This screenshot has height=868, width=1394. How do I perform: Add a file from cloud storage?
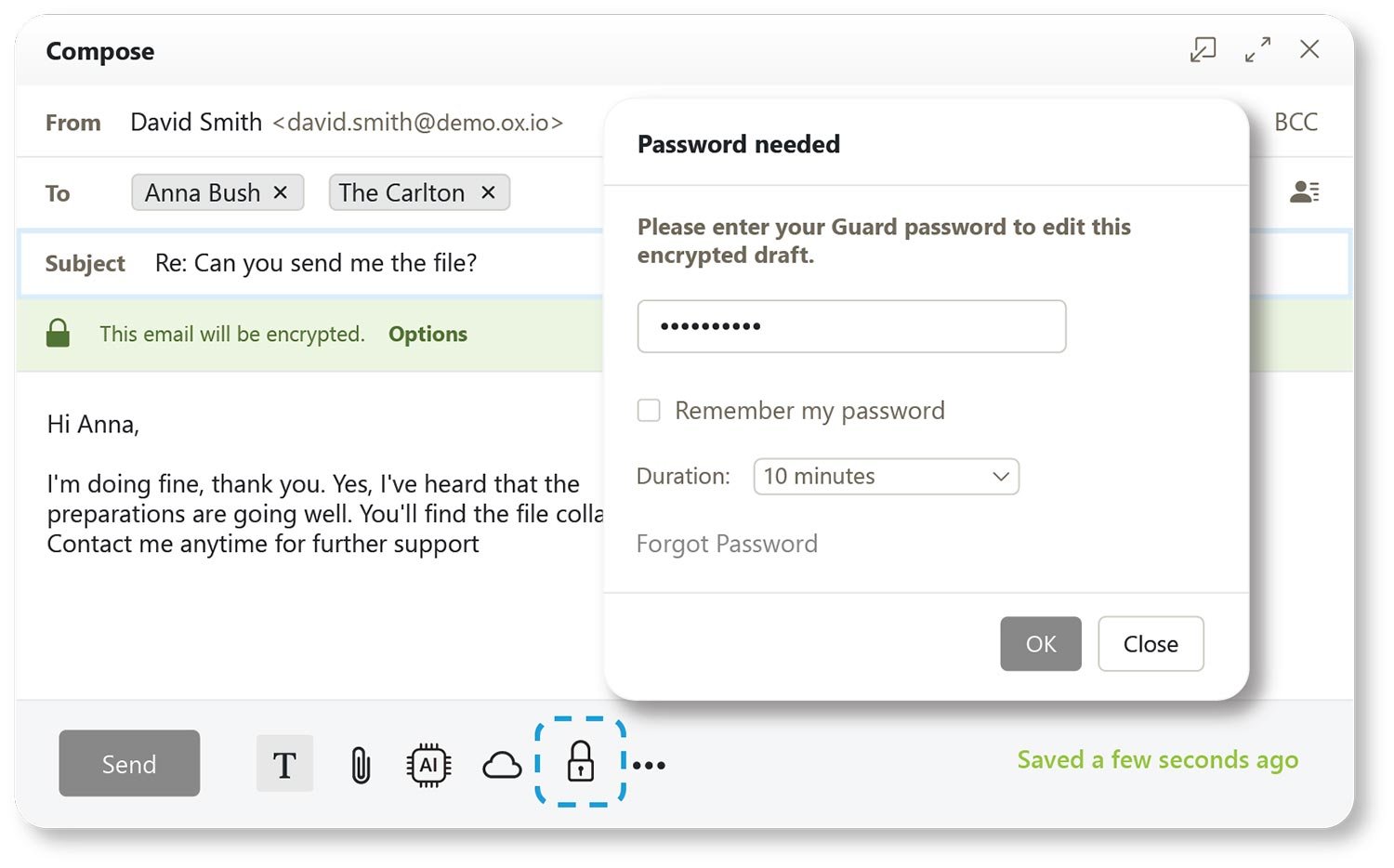502,764
